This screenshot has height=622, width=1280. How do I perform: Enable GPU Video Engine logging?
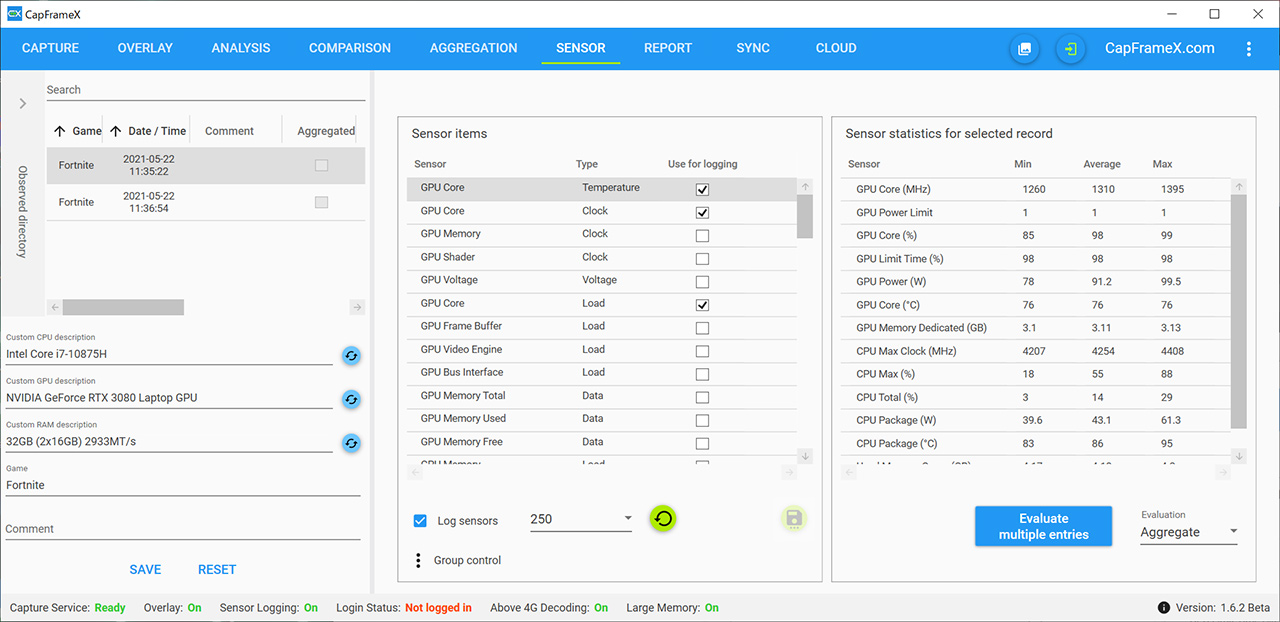702,351
